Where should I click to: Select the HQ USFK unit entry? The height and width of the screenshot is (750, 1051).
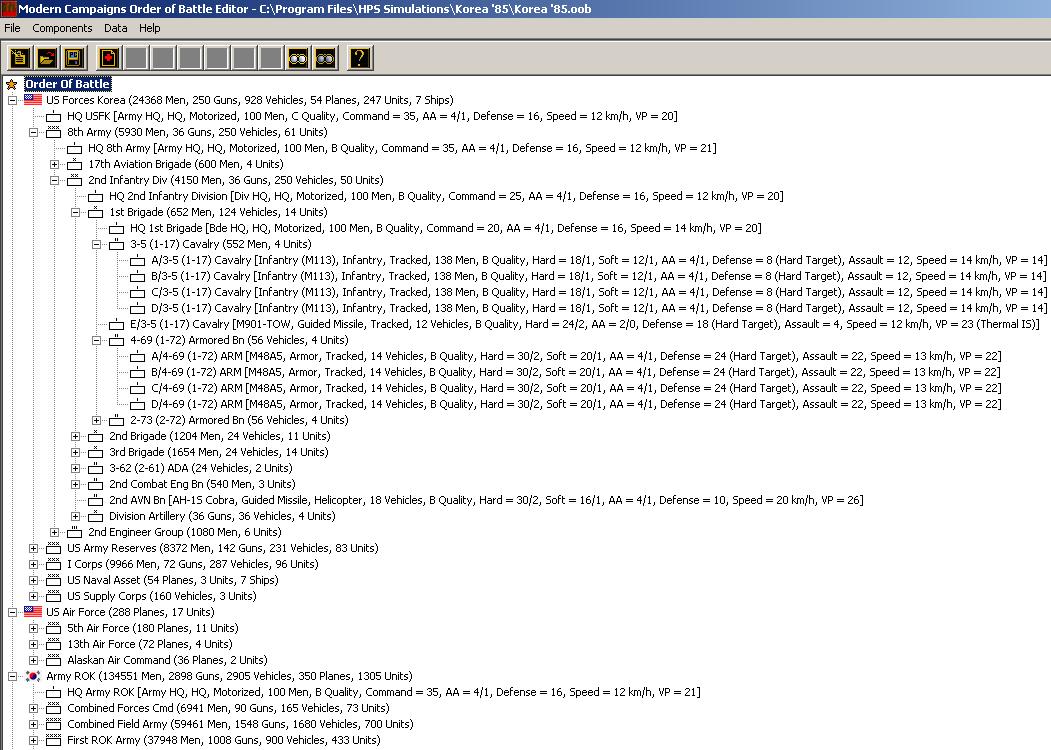click(x=371, y=116)
